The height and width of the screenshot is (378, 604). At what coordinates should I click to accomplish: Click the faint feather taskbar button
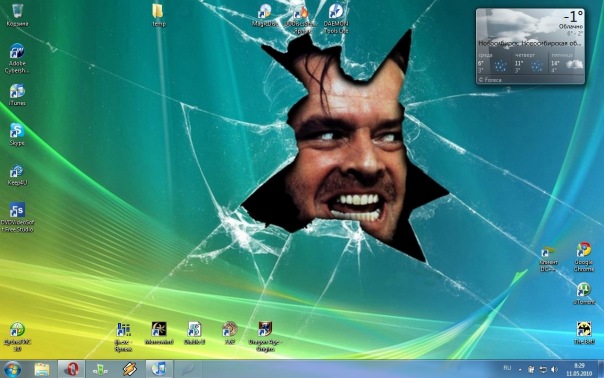(188, 369)
